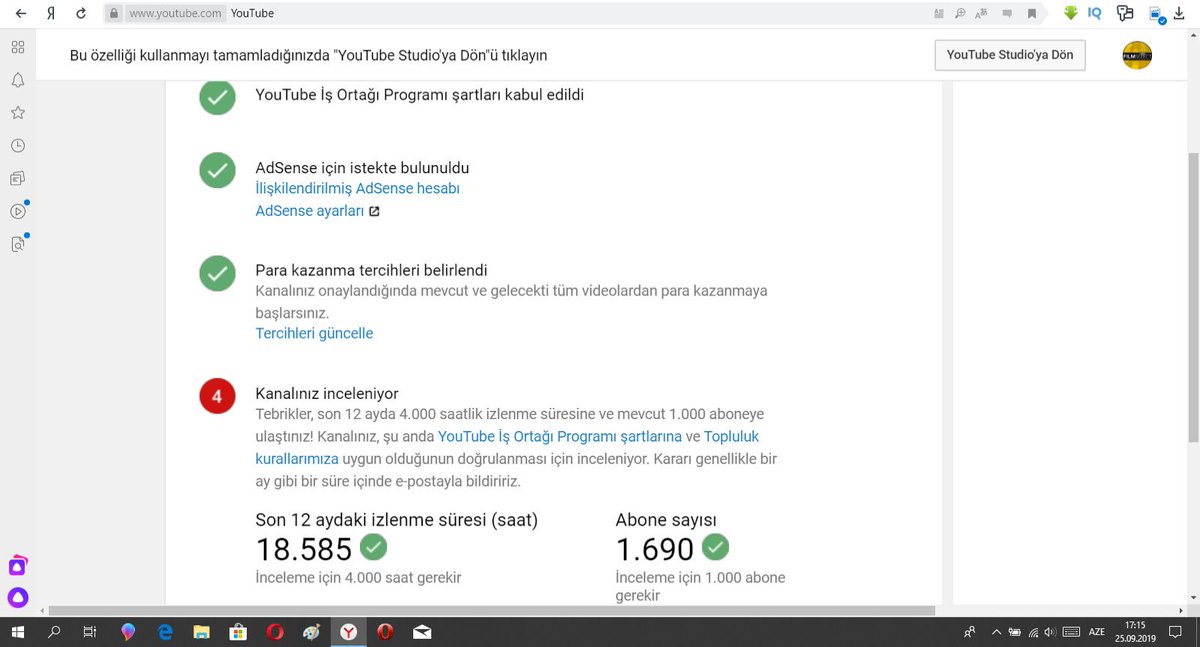Go back using the browser back arrow
1200x647 pixels.
(20, 14)
